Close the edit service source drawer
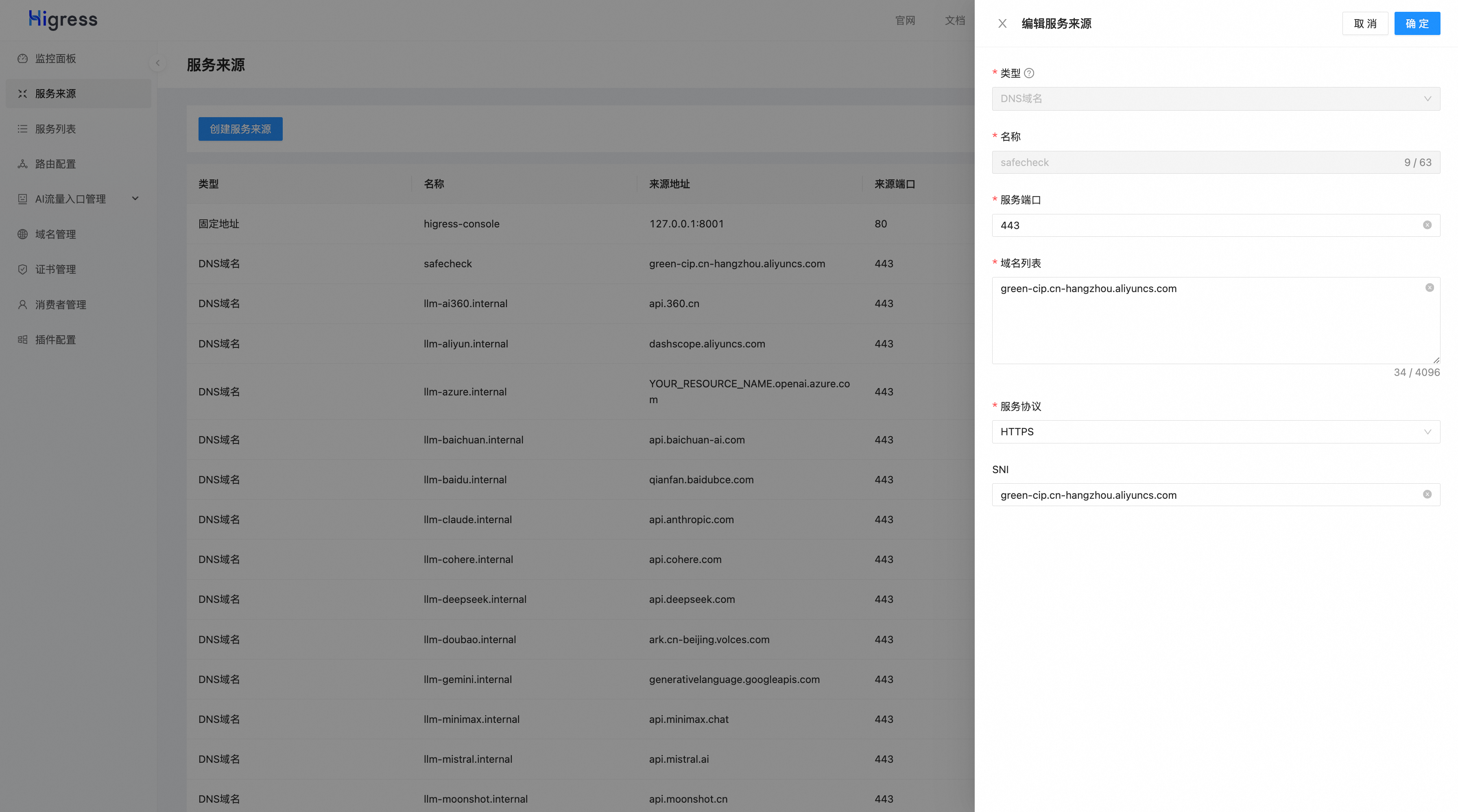Image resolution: width=1458 pixels, height=812 pixels. pyautogui.click(x=1002, y=24)
